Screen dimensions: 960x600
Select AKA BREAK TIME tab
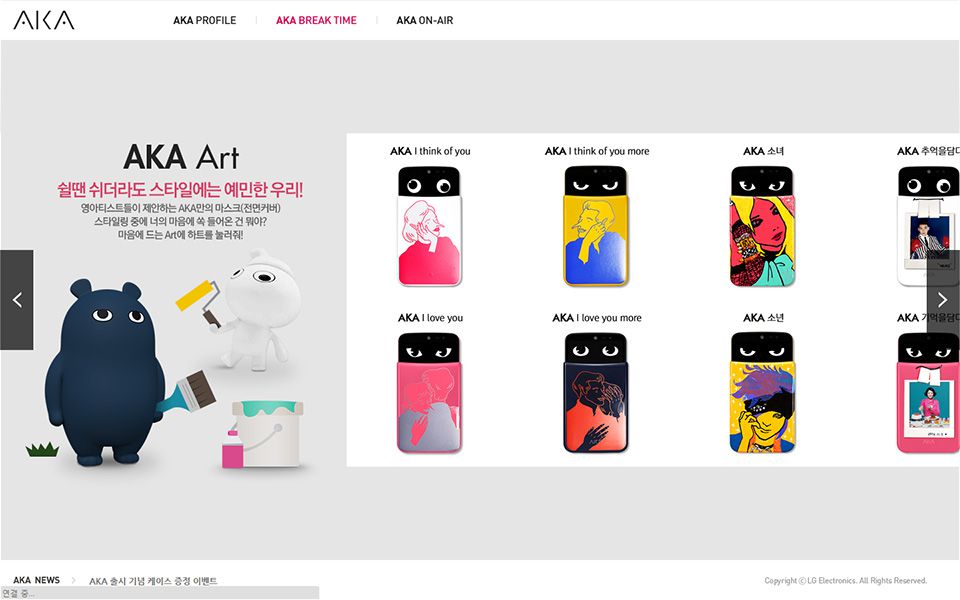coord(316,20)
